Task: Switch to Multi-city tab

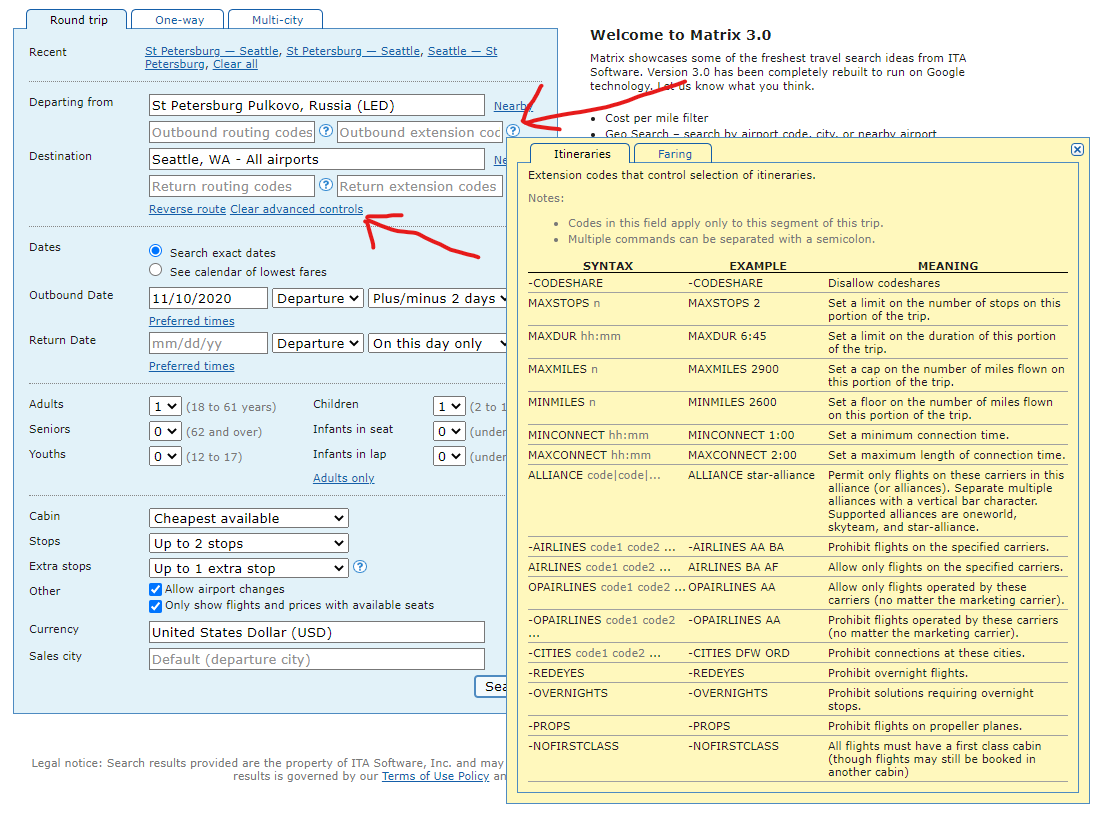Action: tap(277, 20)
